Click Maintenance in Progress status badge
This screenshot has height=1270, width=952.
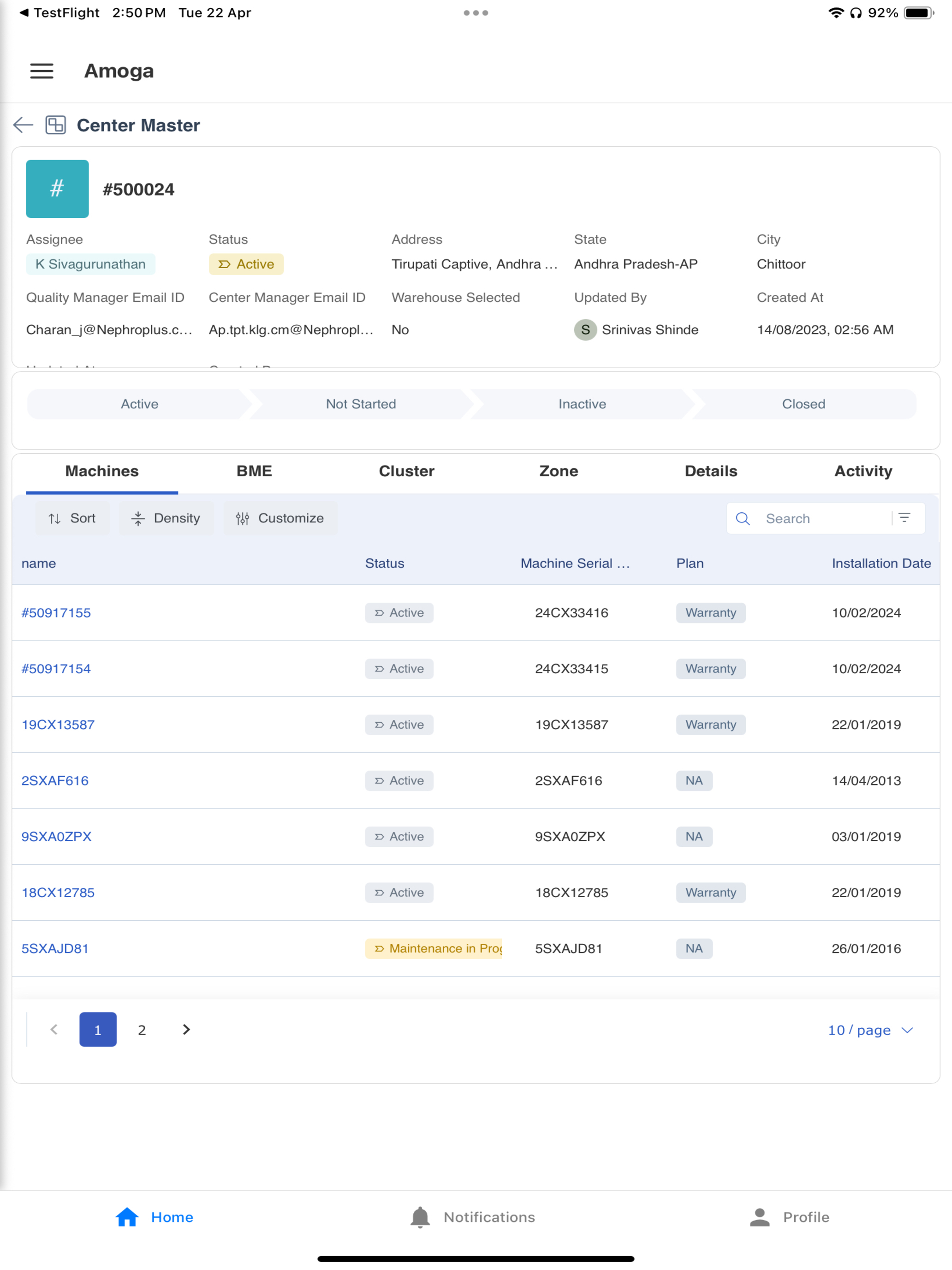click(x=434, y=949)
